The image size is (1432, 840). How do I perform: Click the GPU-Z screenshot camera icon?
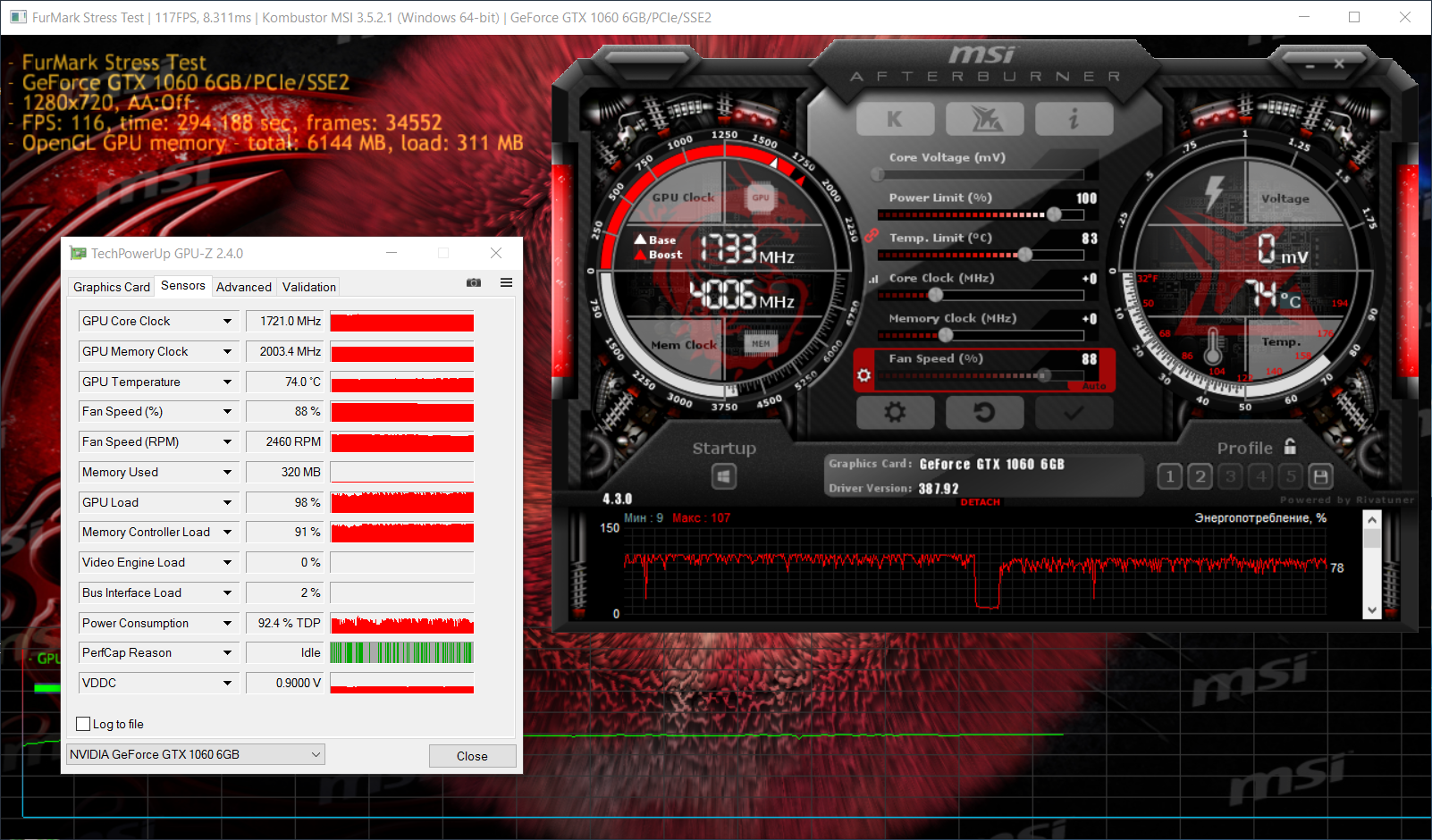point(474,282)
